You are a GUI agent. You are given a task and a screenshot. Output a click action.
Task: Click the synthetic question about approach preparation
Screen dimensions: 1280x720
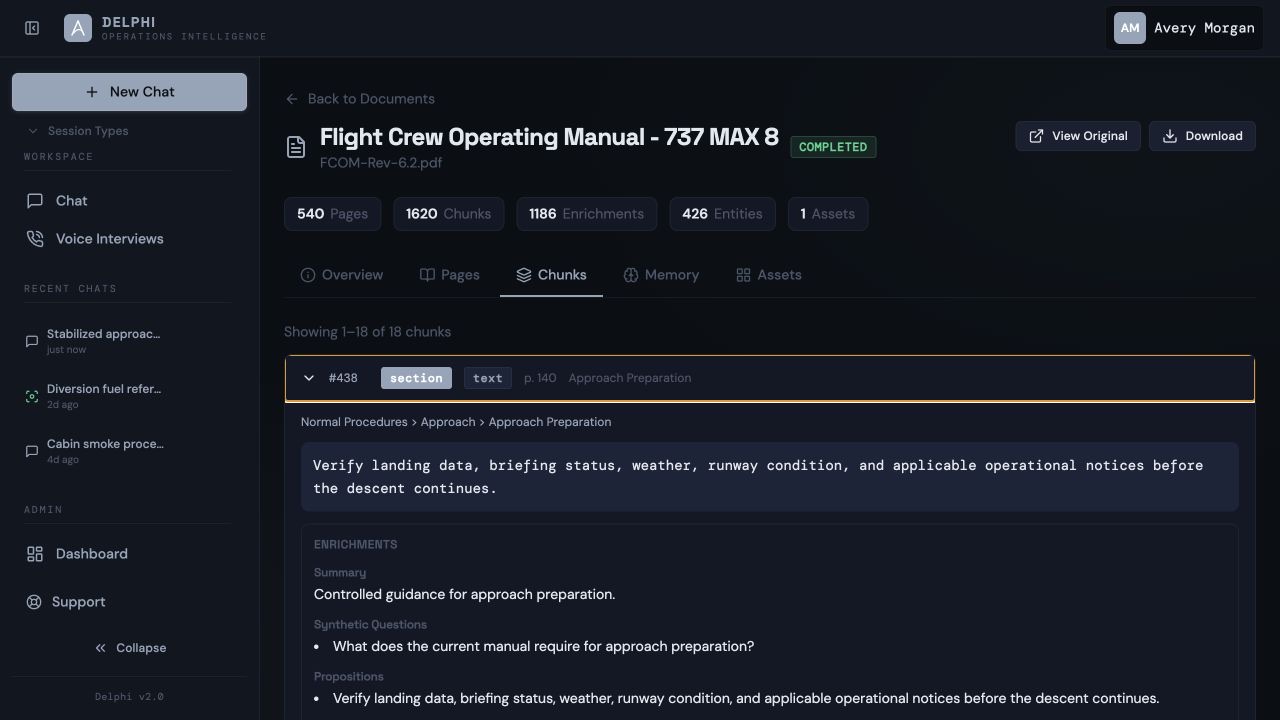(x=543, y=646)
